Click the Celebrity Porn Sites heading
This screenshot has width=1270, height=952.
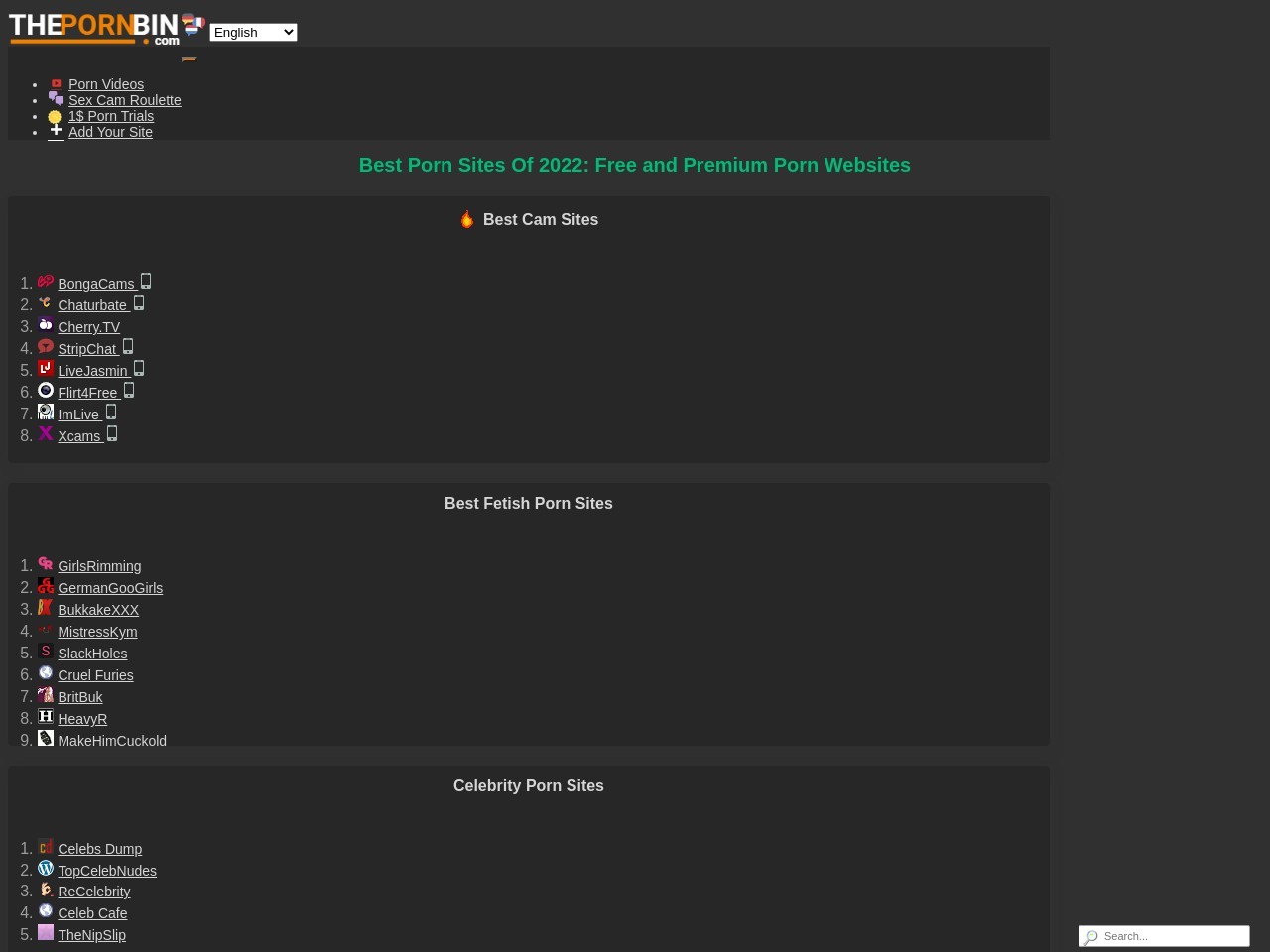tap(529, 785)
